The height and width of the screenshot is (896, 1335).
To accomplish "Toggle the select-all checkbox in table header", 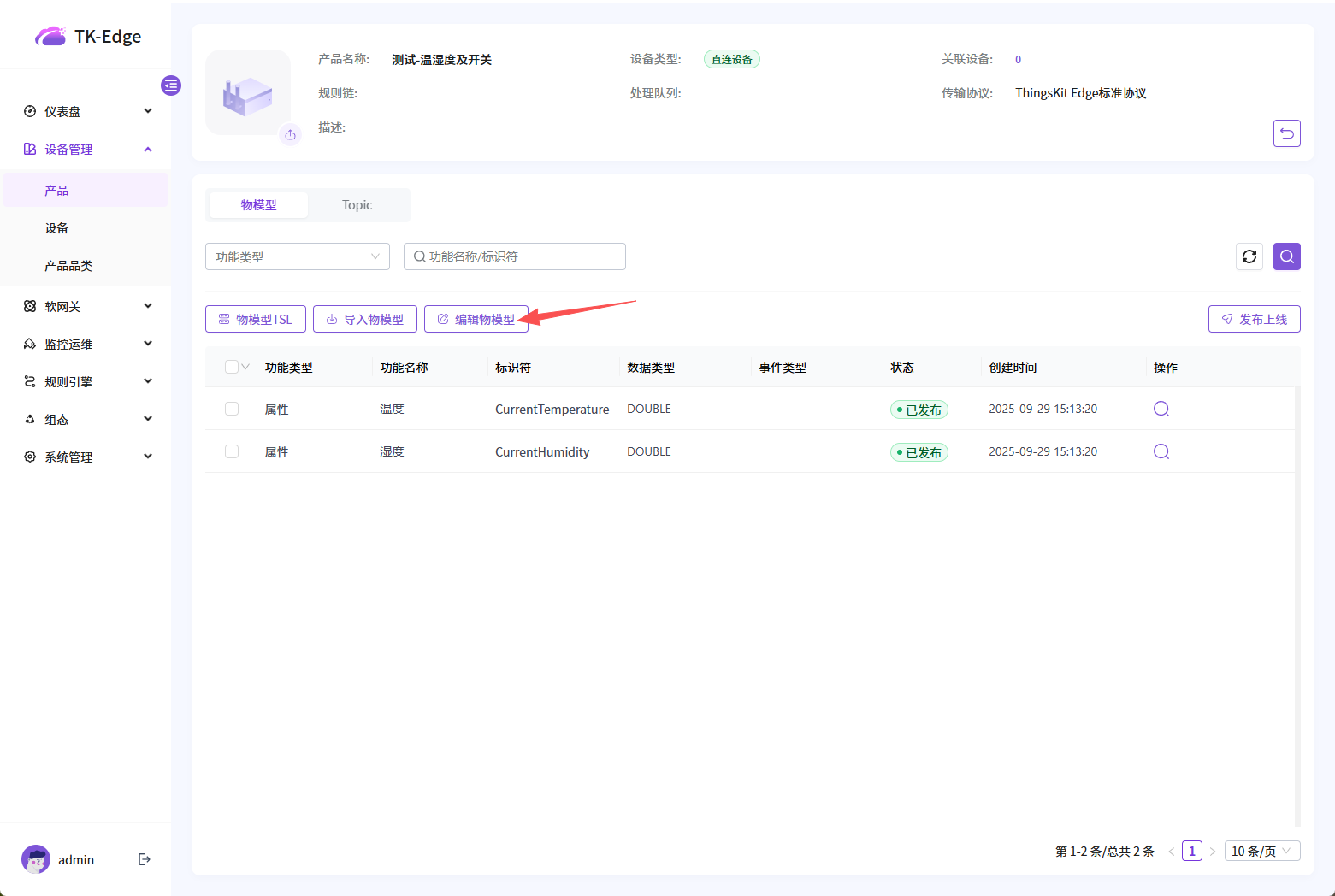I will coord(231,367).
